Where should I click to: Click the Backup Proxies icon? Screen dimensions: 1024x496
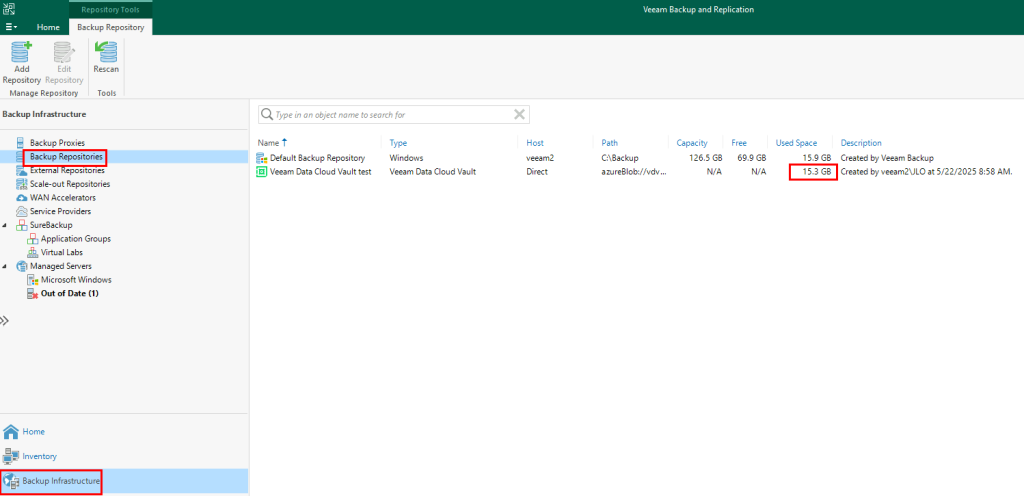click(22, 142)
